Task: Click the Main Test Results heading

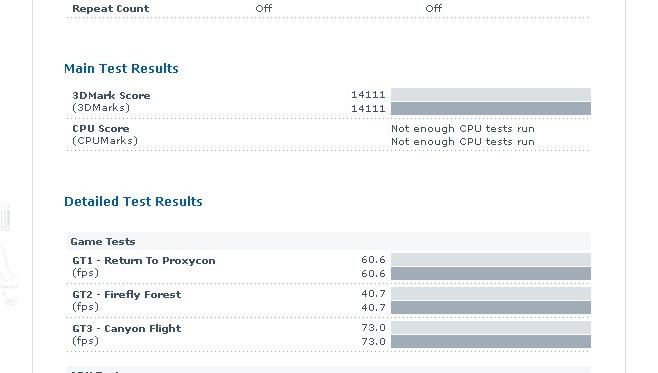Action: [x=121, y=68]
